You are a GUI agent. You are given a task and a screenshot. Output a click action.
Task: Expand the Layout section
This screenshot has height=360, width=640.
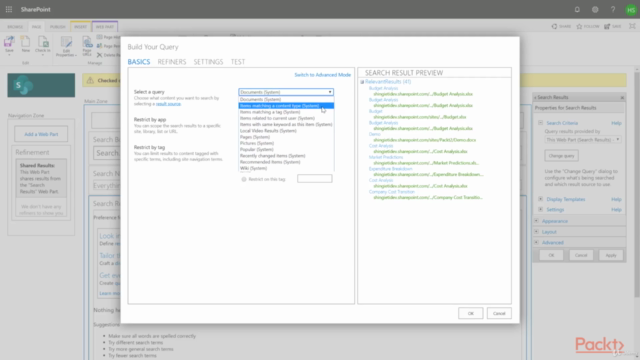(x=536, y=231)
